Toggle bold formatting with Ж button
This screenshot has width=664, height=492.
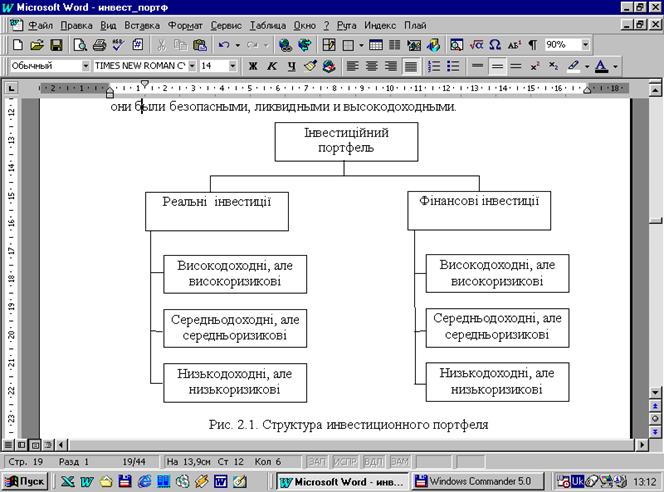point(253,67)
